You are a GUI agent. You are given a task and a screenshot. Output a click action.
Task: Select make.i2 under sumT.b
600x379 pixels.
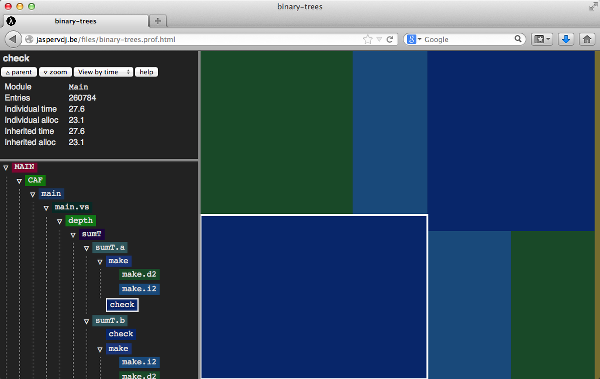coord(139,362)
